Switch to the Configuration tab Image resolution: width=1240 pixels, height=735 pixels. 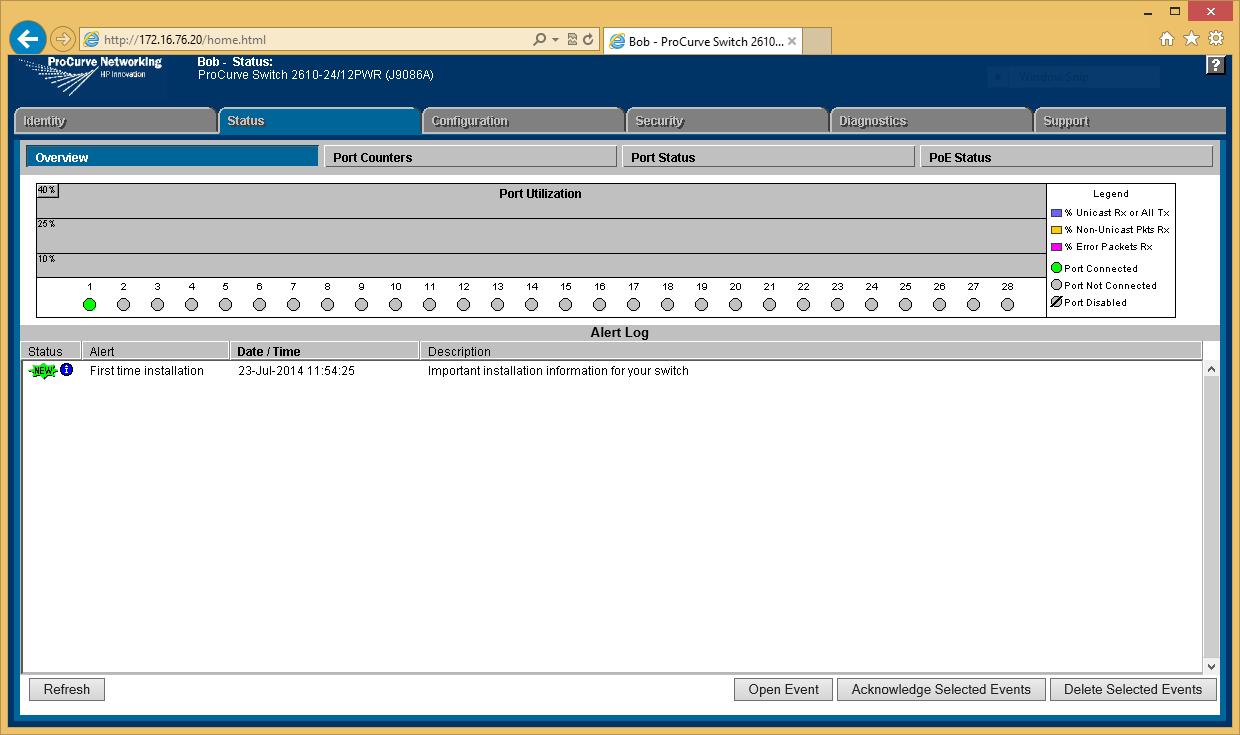(522, 121)
